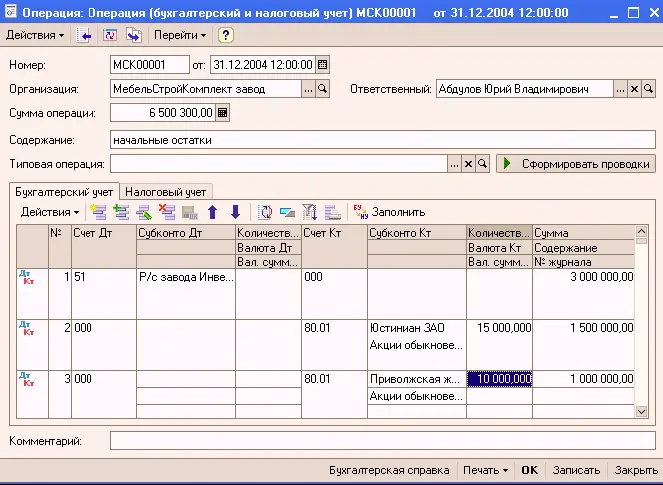Click the OK button
663x485 pixels.
(529, 470)
